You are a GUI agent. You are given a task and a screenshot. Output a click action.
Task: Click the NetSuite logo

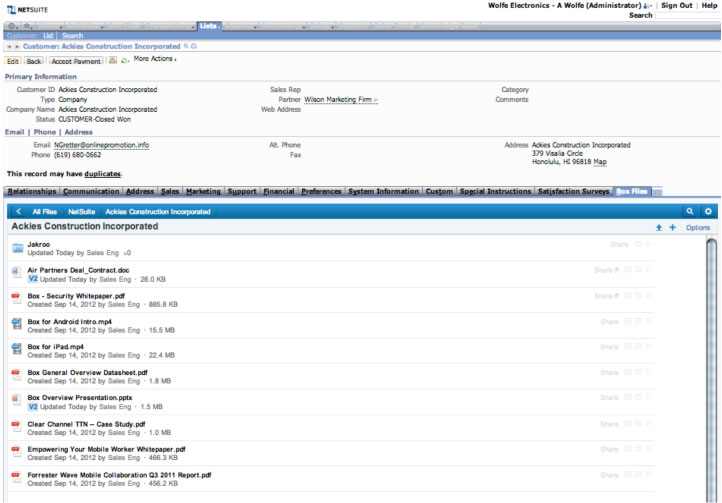point(27,10)
